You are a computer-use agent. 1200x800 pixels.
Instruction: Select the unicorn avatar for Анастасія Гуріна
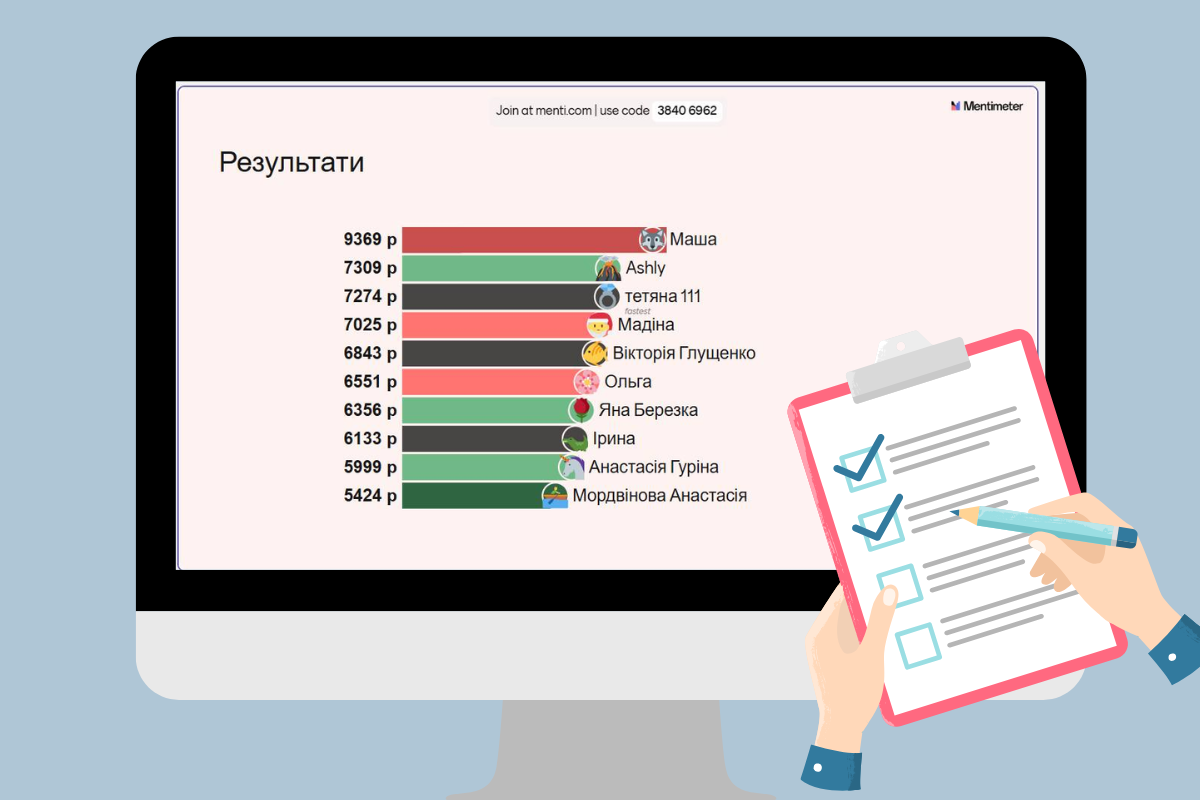(572, 467)
